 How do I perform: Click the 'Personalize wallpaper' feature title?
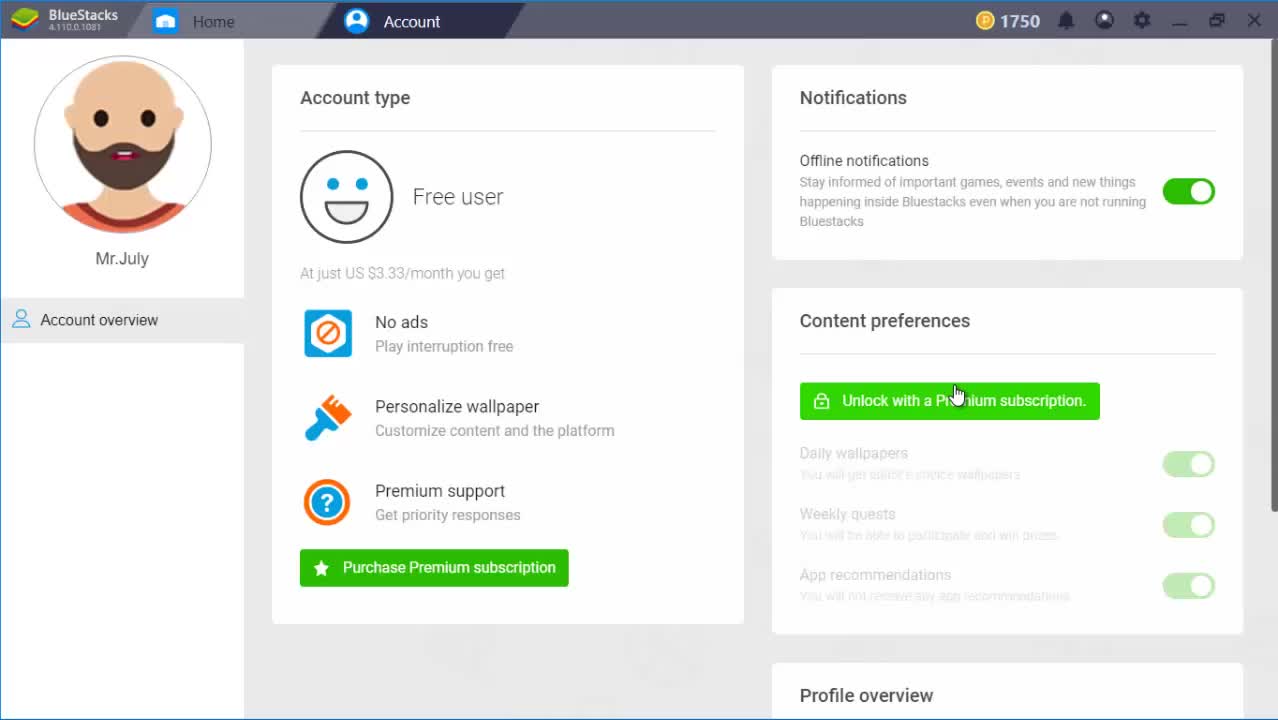click(457, 407)
